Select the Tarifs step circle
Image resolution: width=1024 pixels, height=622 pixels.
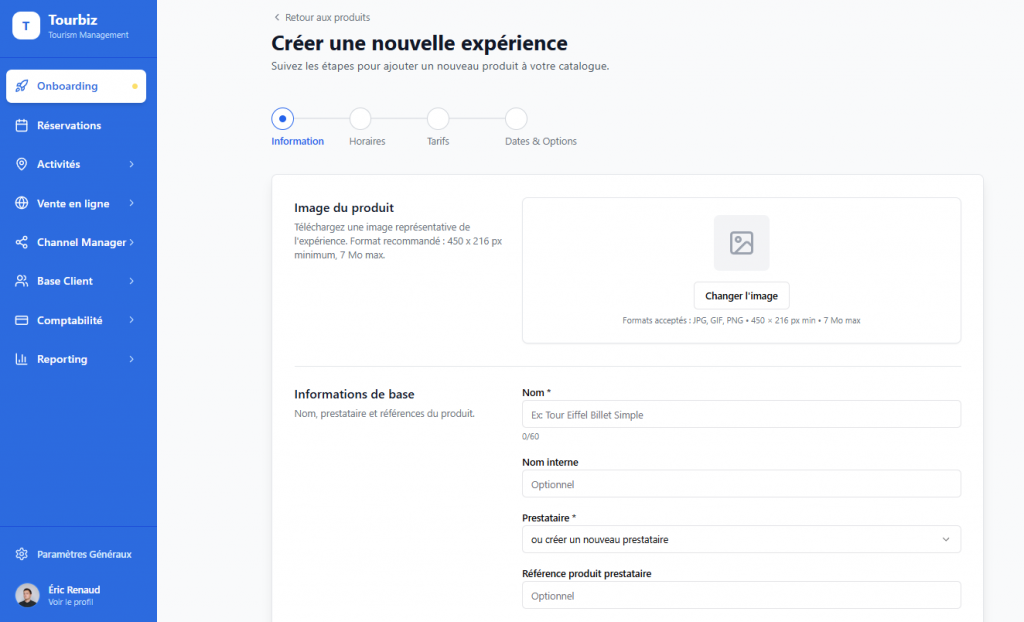coord(438,119)
